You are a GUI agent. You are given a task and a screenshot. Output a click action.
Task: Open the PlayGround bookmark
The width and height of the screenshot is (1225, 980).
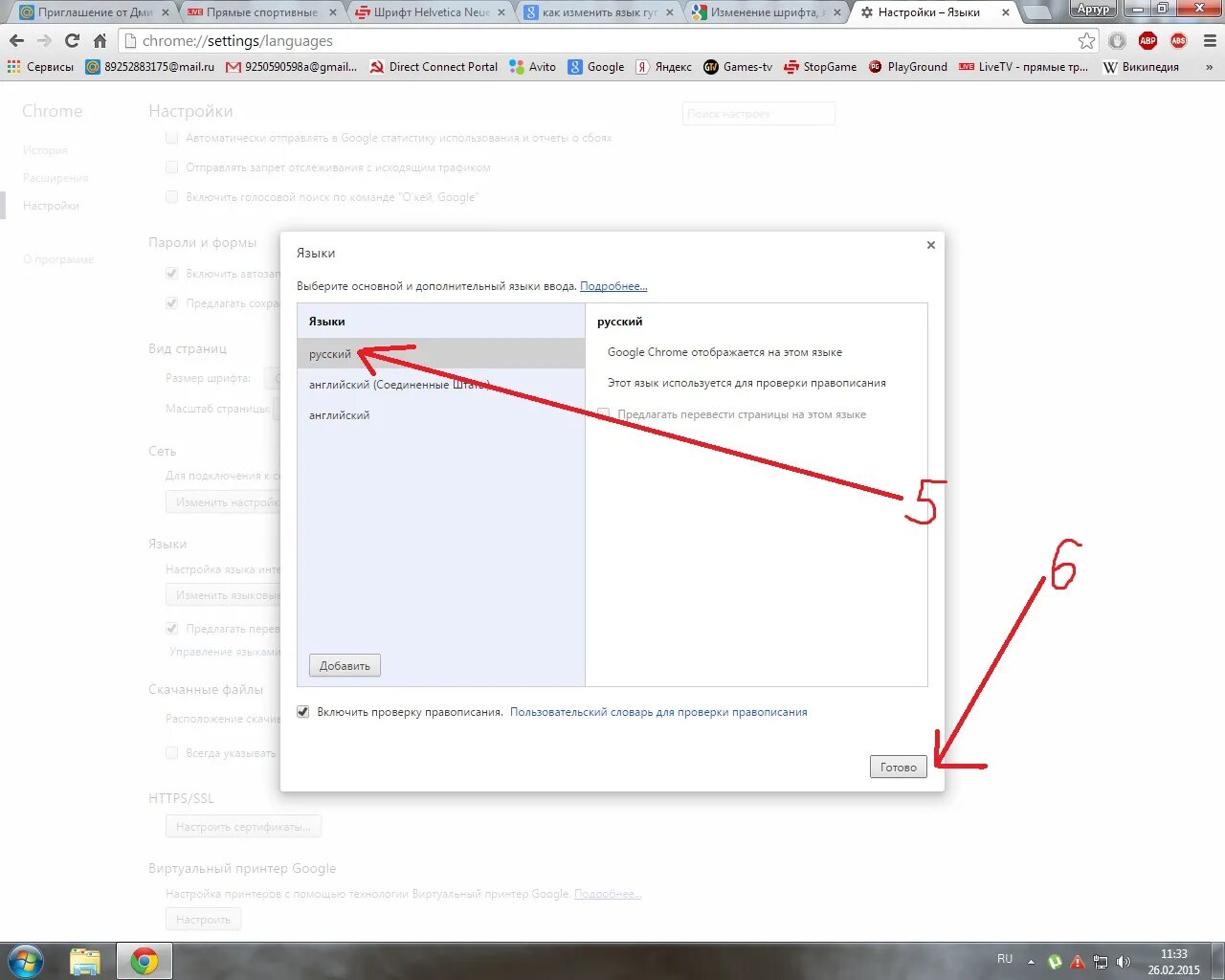(907, 67)
